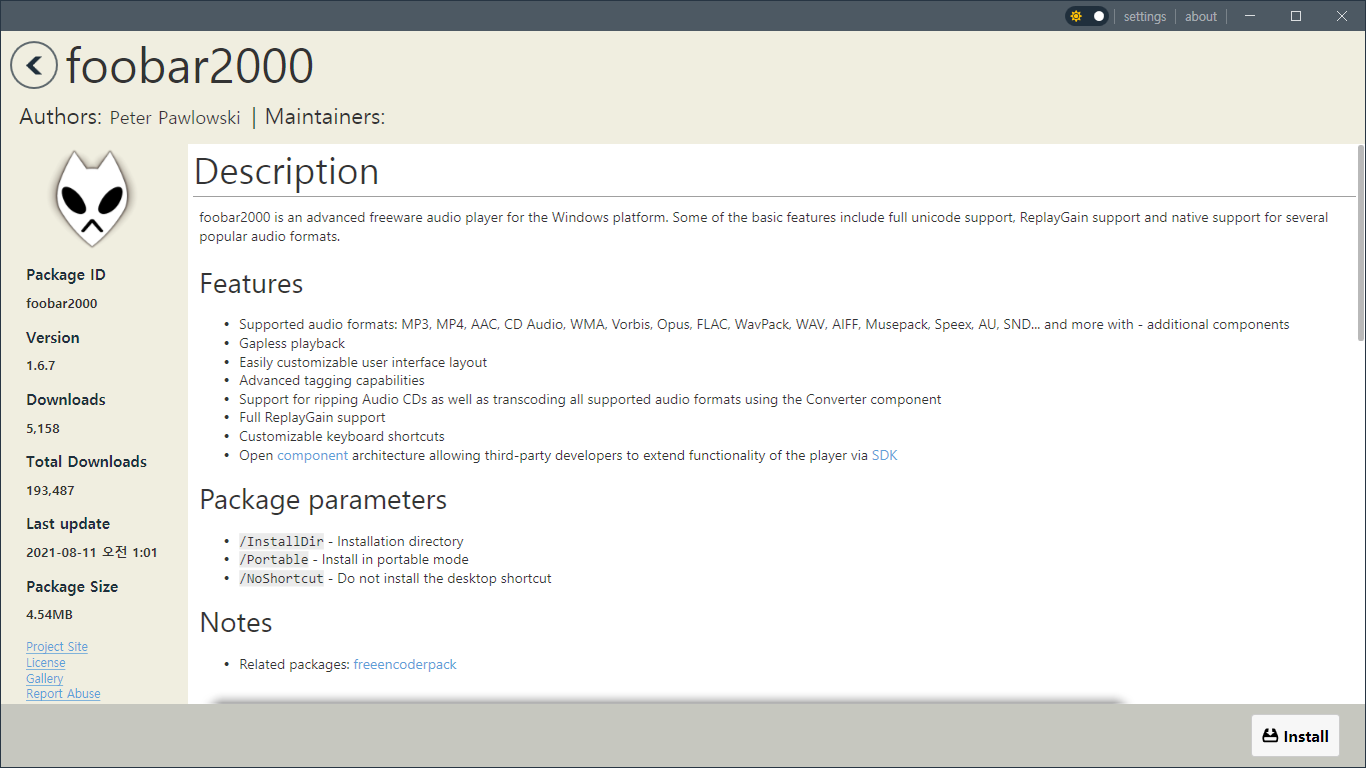Screen dimensions: 1366x768
Task: Open the License link
Action: (x=46, y=663)
